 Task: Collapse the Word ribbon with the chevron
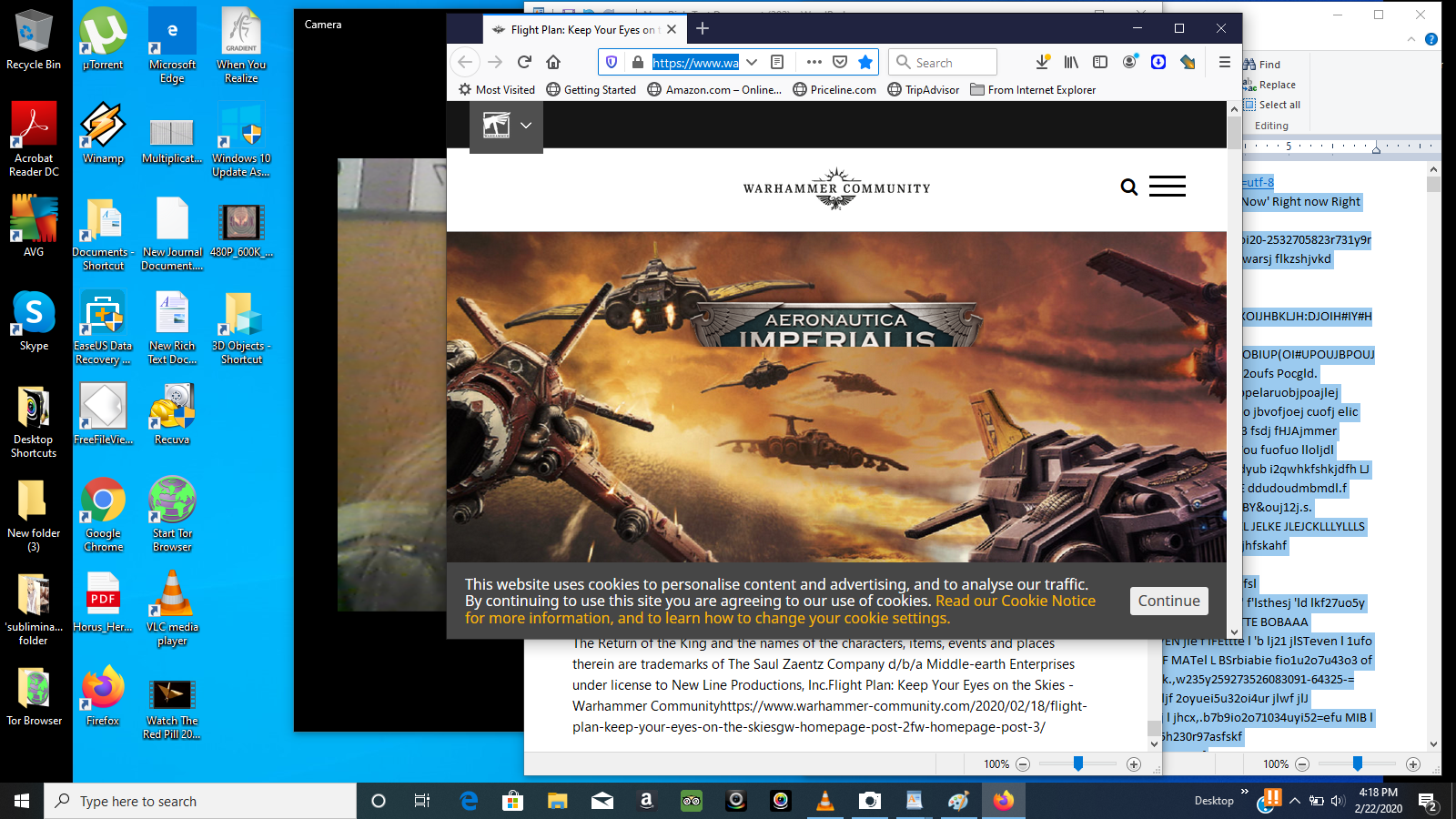coord(1411,39)
